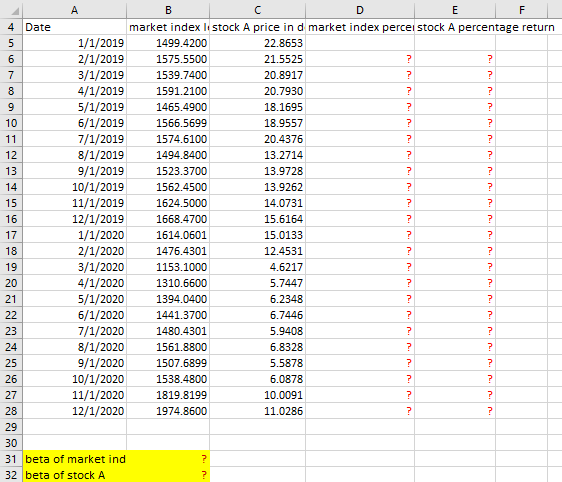Click the '?' in column D row 28

point(409,411)
